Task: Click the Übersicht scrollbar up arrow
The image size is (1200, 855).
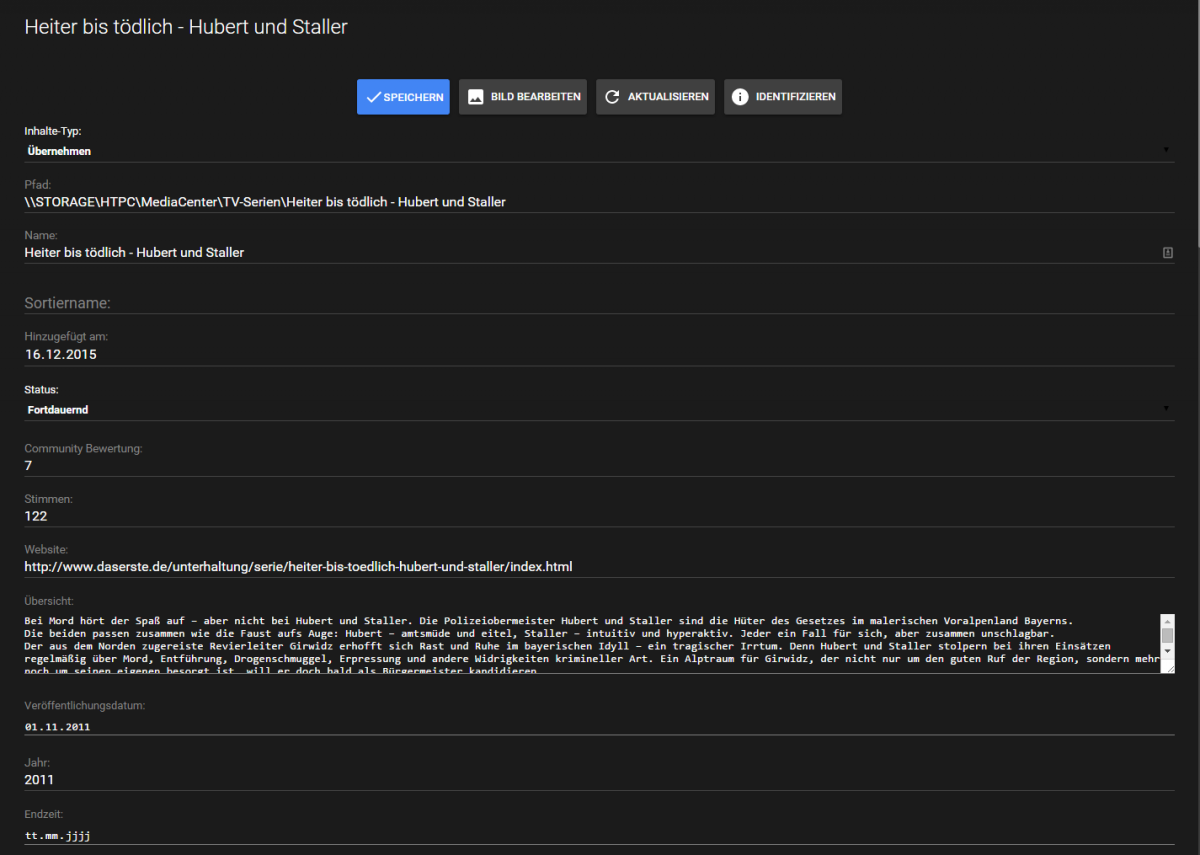Action: [x=1167, y=621]
